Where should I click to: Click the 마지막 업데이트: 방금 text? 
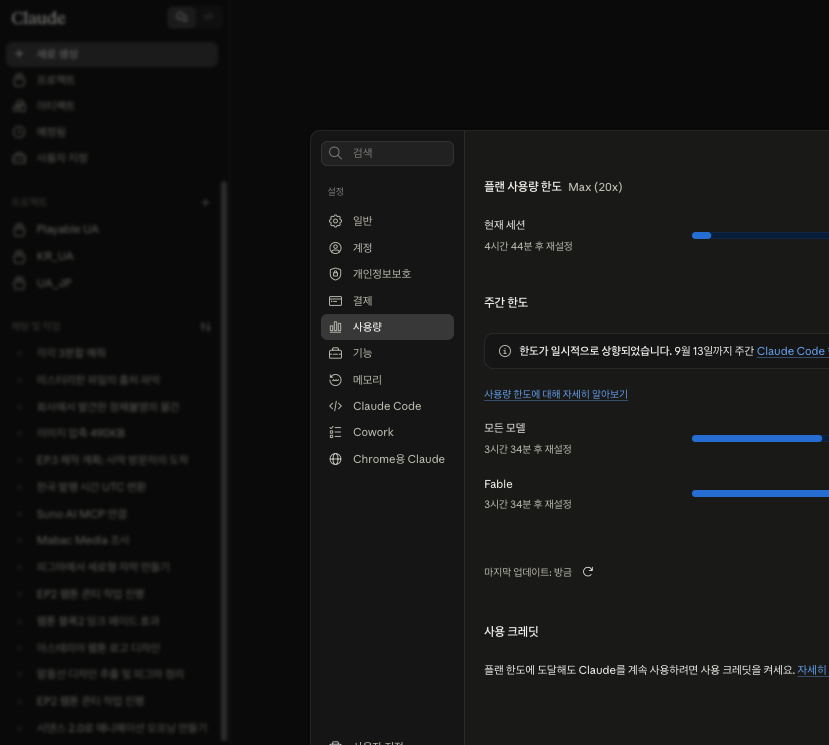coord(528,572)
